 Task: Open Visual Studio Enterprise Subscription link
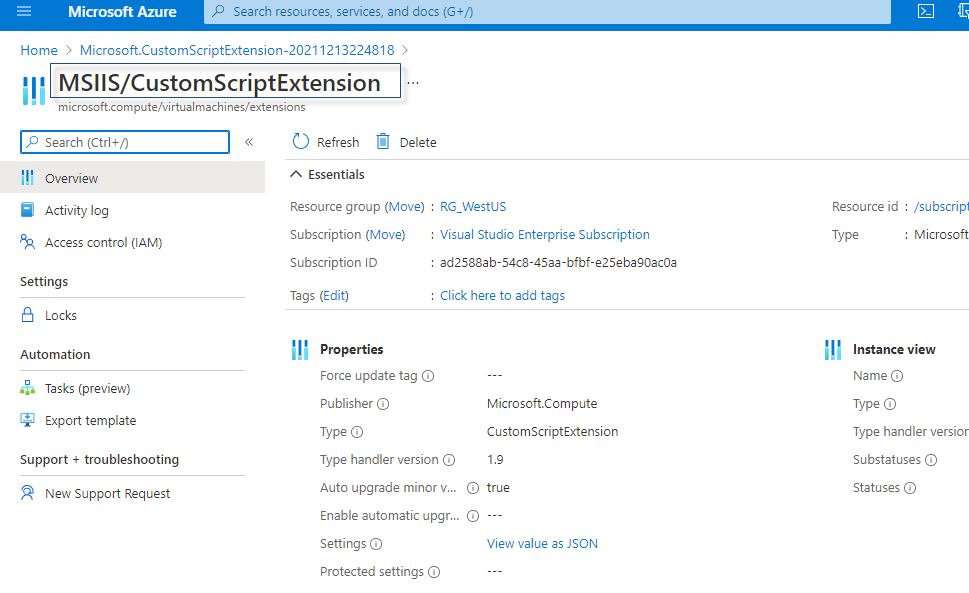[x=544, y=235]
